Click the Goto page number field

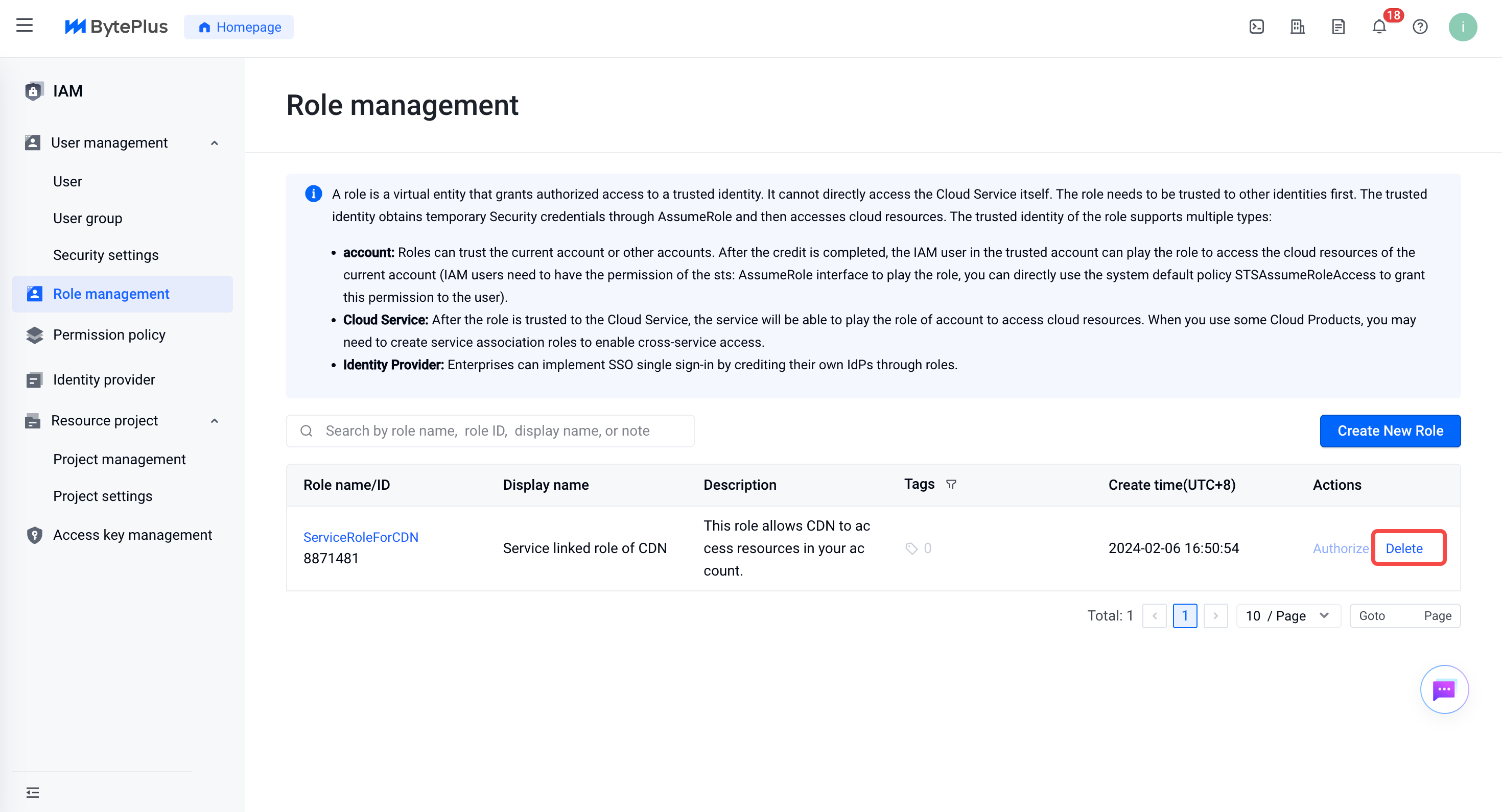1404,615
